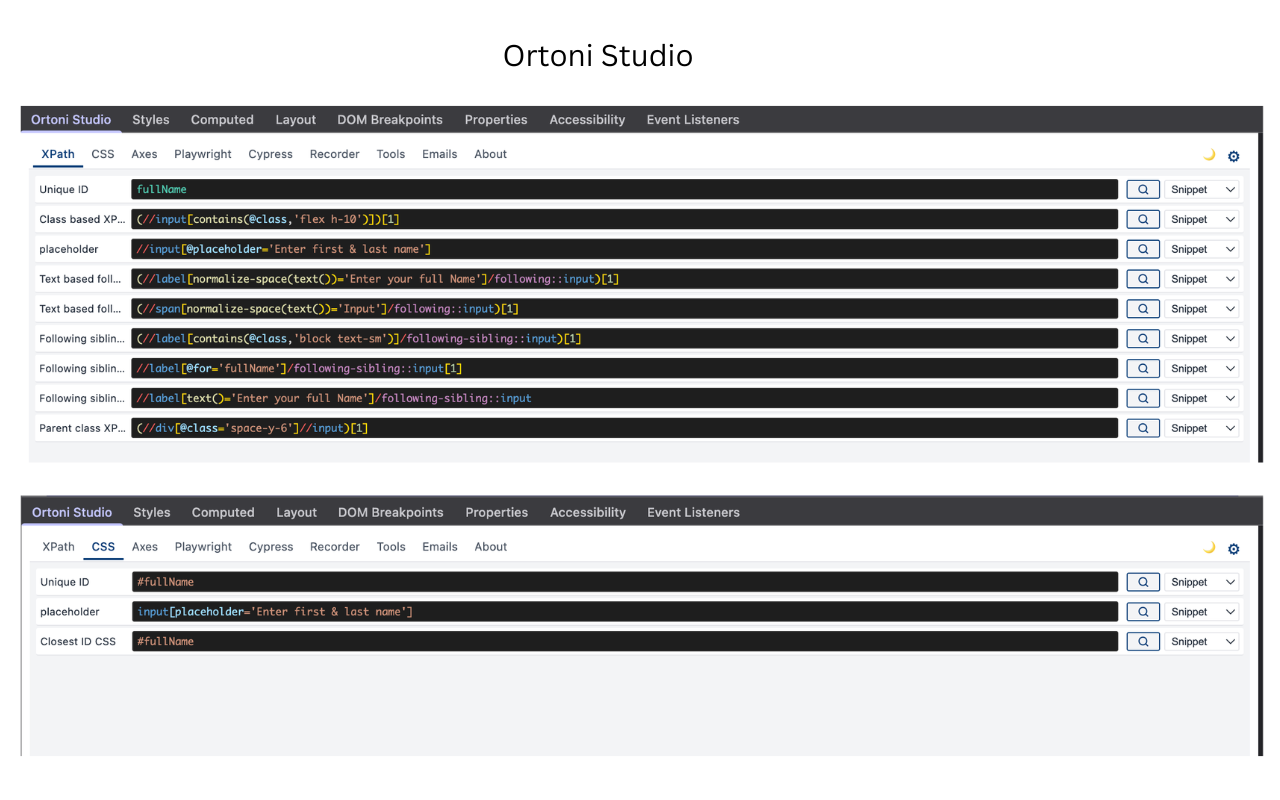Open settings gear in XPath-results panel
This screenshot has width=1280, height=800.
pyautogui.click(x=1234, y=156)
